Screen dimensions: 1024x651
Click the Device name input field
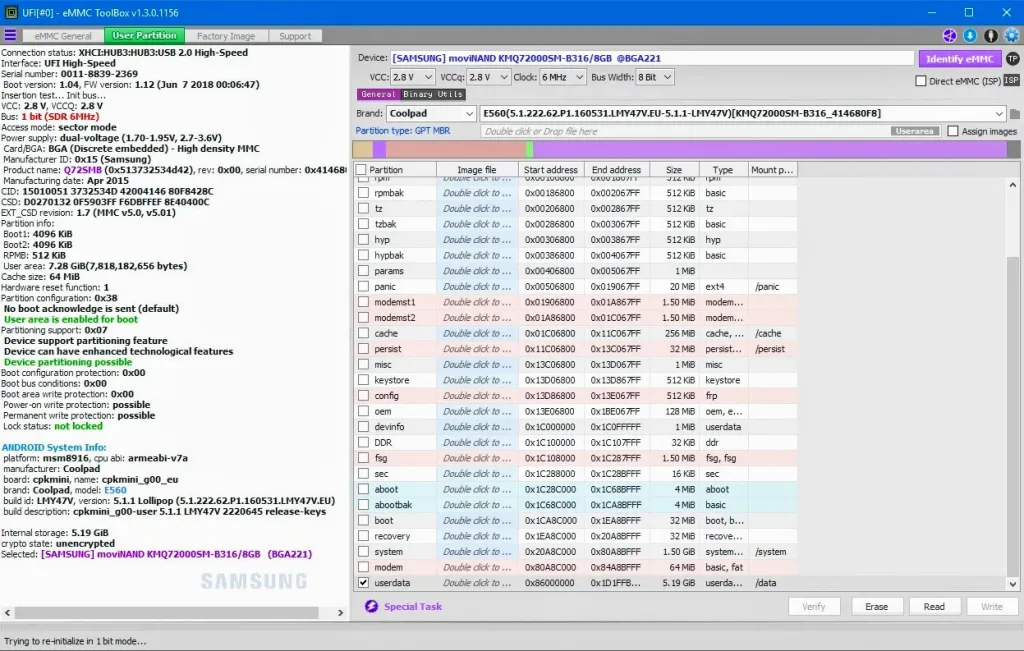coord(652,58)
